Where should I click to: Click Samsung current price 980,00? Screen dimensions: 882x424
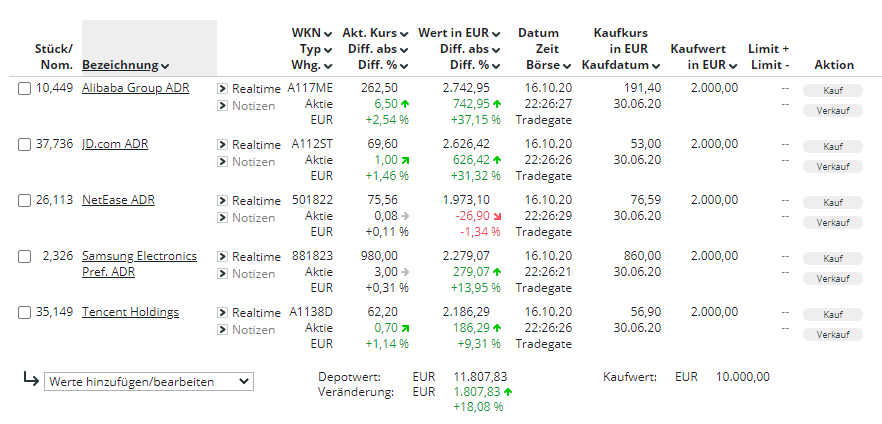379,256
